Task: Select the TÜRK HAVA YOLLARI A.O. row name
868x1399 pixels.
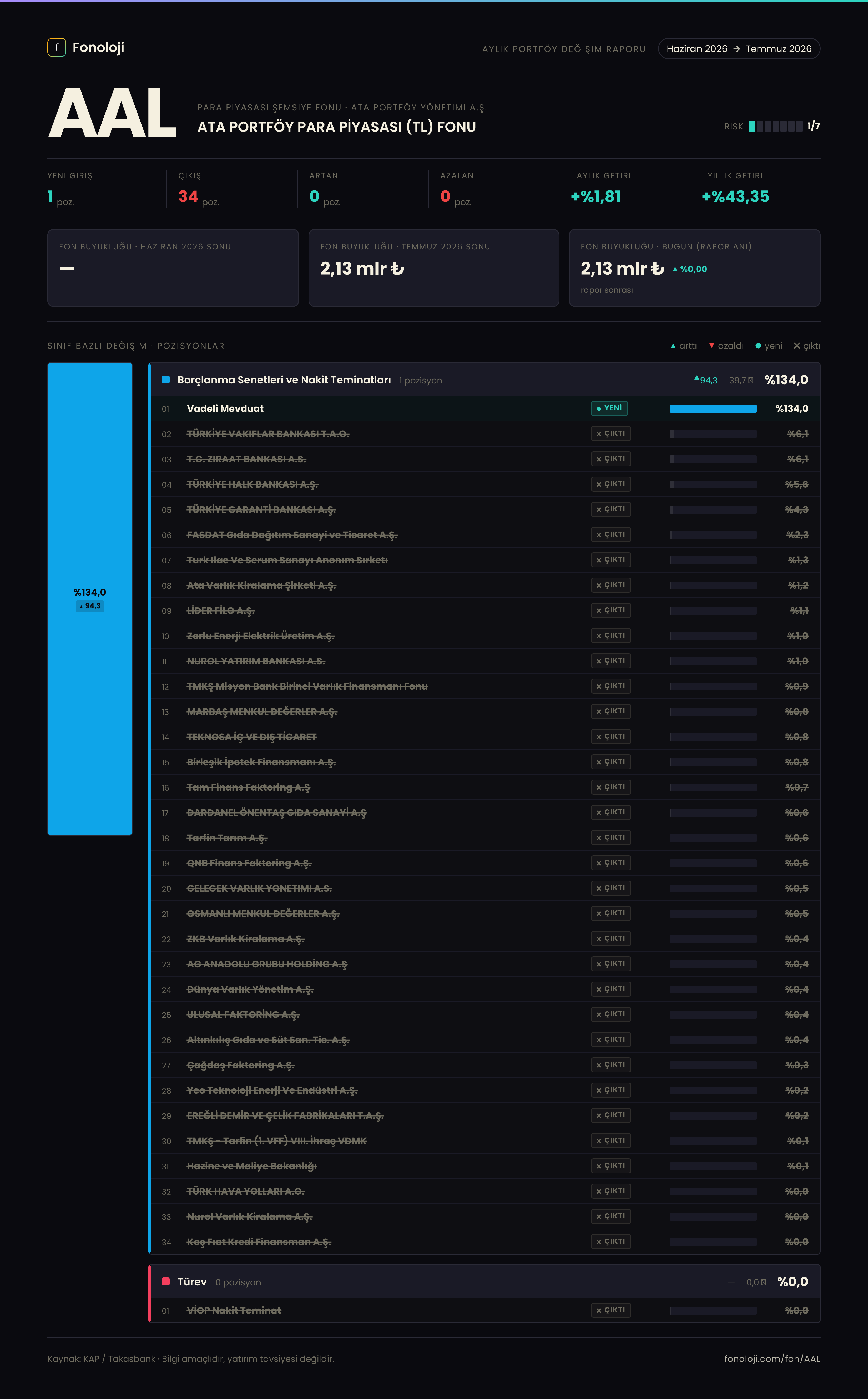Action: point(246,1192)
